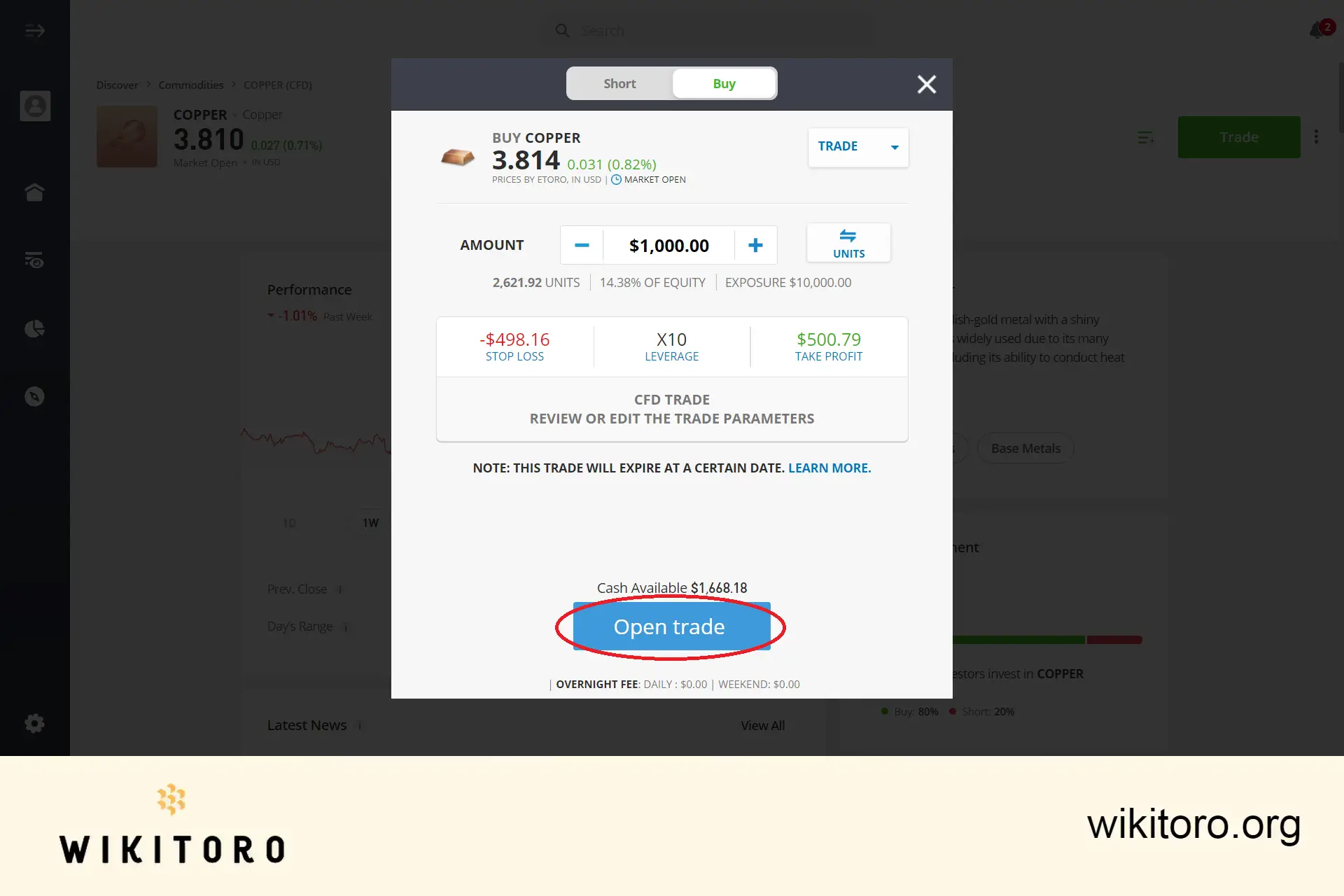Screen dimensions: 1344x896
Task: Expand the trade parameters CFD section
Action: pyautogui.click(x=671, y=409)
